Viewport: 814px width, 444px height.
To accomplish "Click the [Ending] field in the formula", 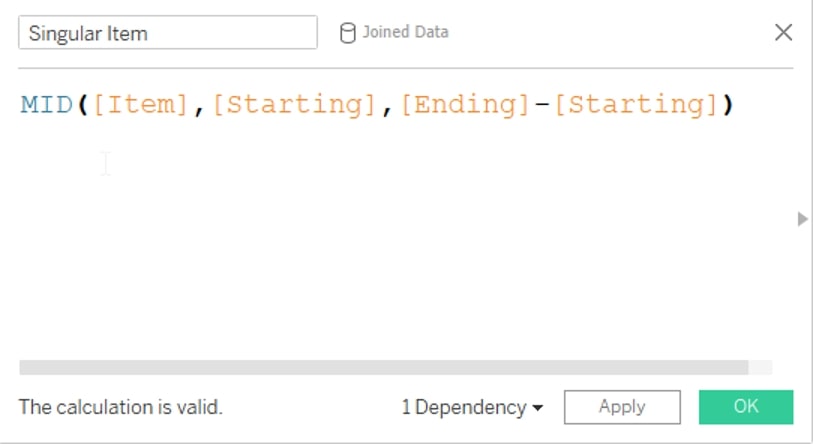I will pos(465,105).
